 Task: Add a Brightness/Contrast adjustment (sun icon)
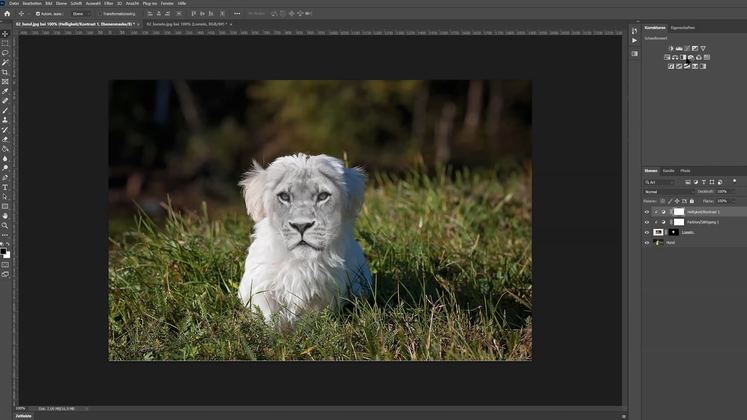tap(671, 48)
